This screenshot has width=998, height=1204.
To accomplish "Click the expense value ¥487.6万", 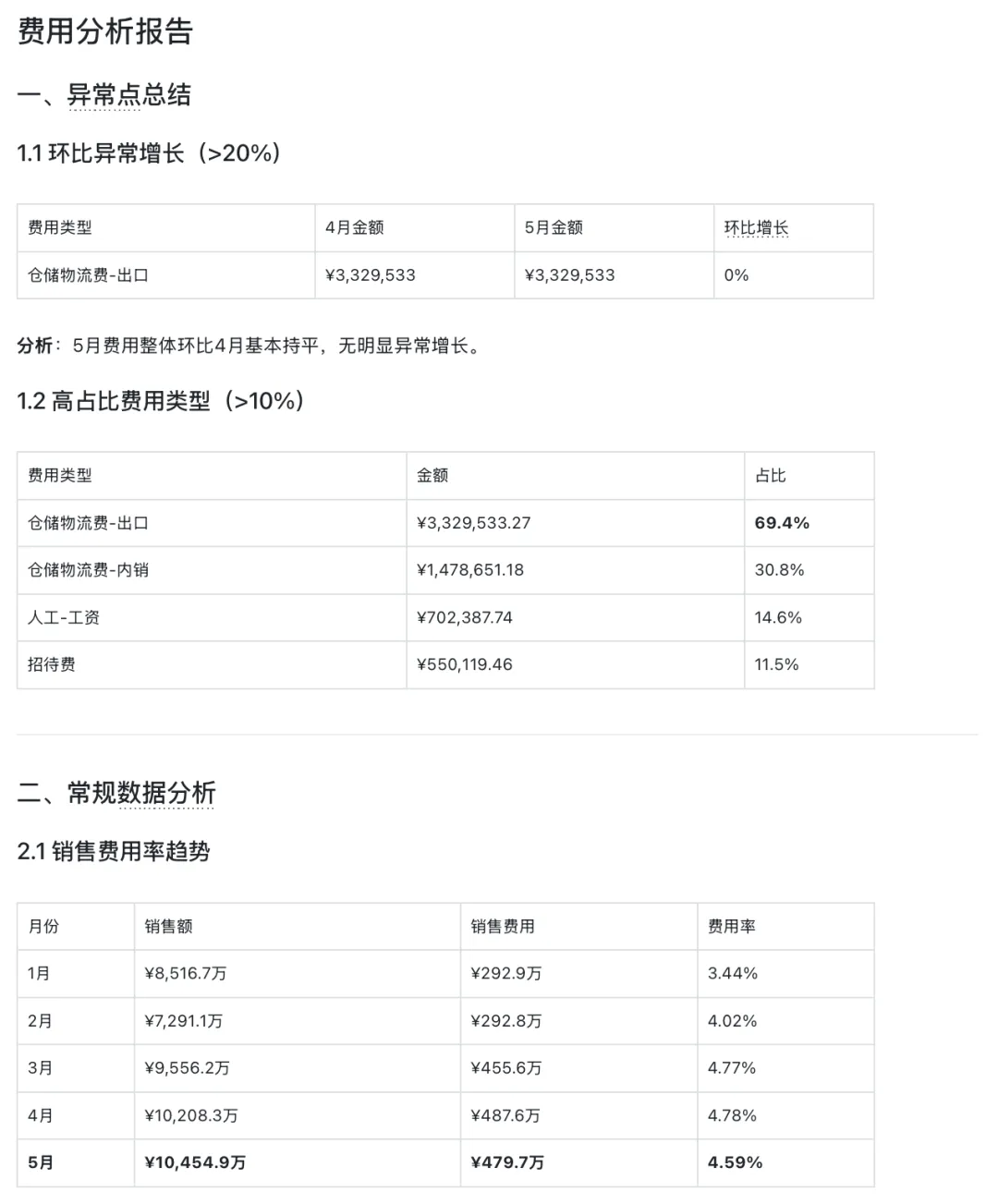I will coord(506,1115).
